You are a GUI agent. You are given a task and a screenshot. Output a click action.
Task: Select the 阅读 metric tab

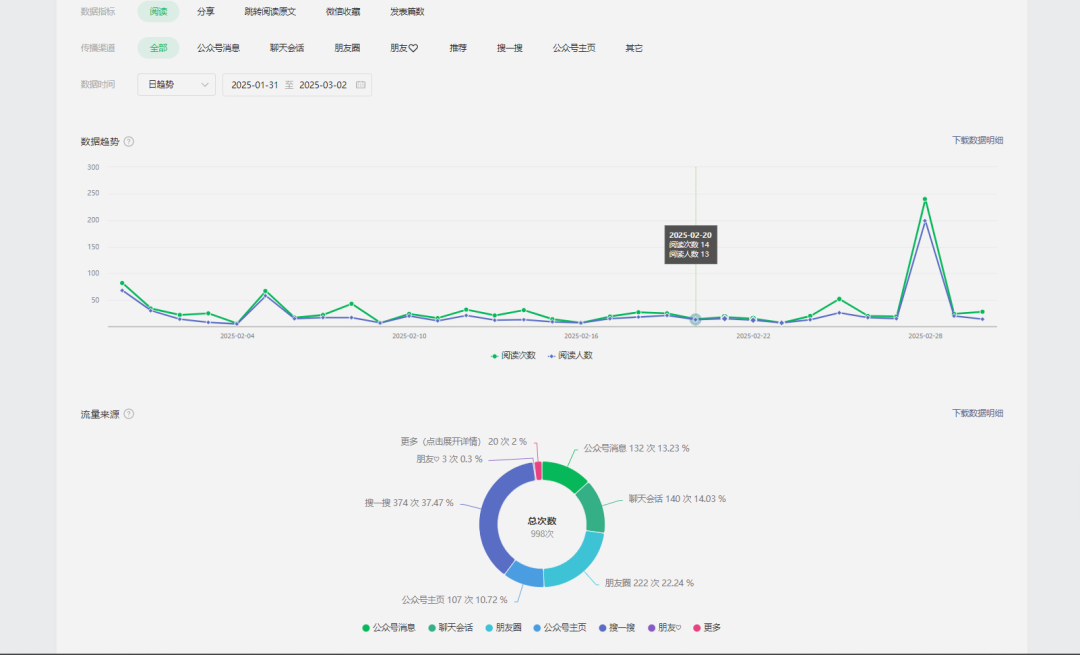point(158,12)
